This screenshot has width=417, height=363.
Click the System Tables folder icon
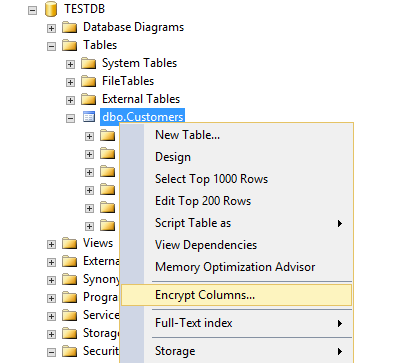click(x=88, y=63)
